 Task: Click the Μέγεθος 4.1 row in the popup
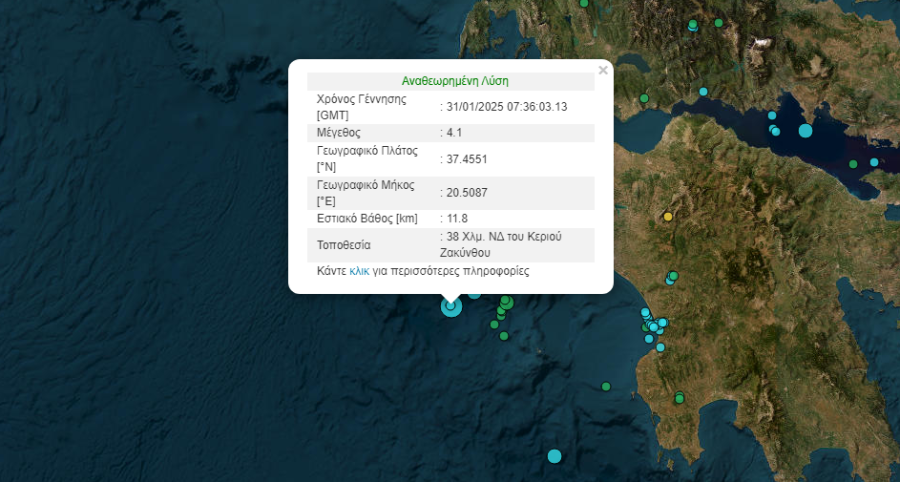451,133
